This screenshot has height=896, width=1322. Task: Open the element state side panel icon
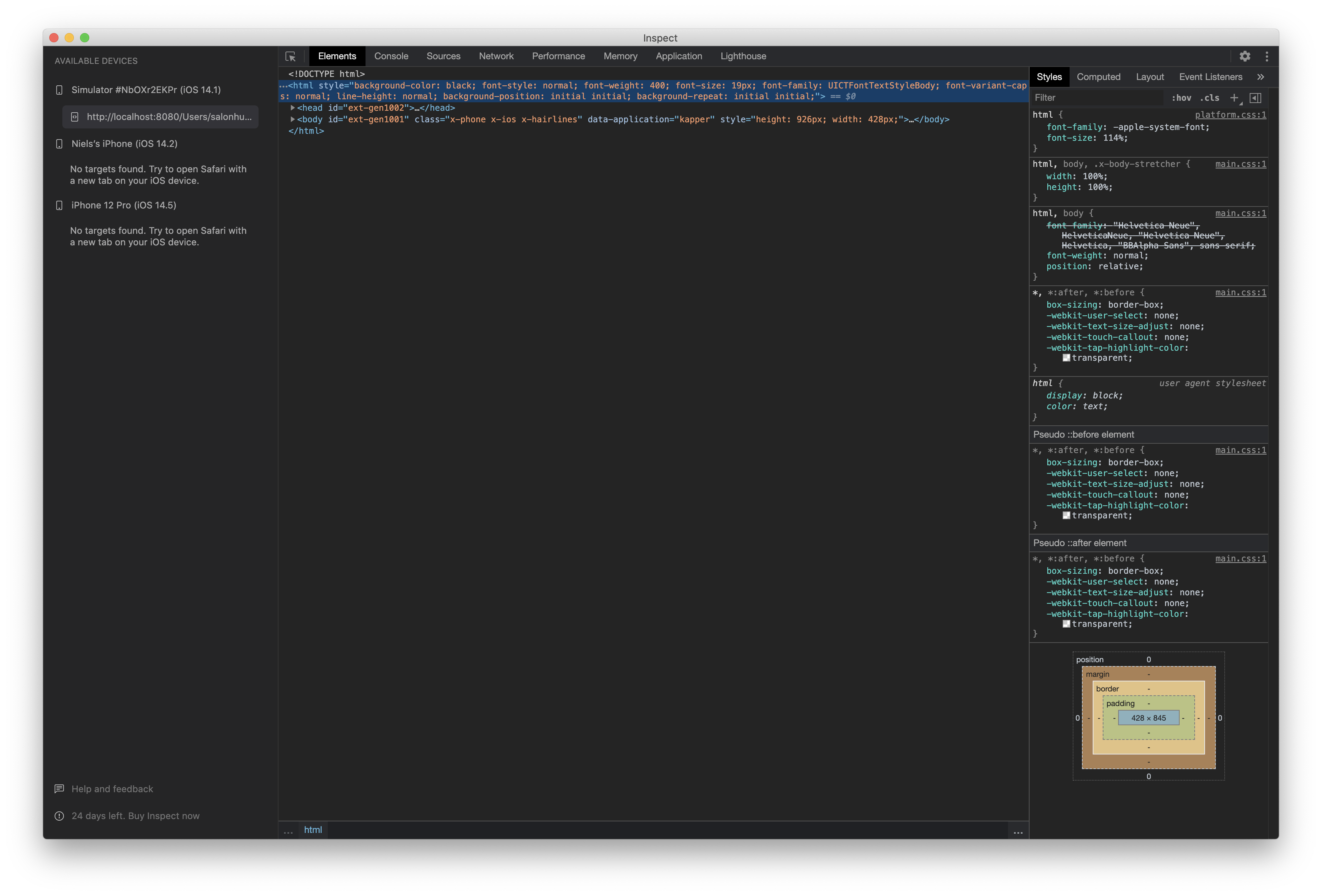[x=1255, y=98]
